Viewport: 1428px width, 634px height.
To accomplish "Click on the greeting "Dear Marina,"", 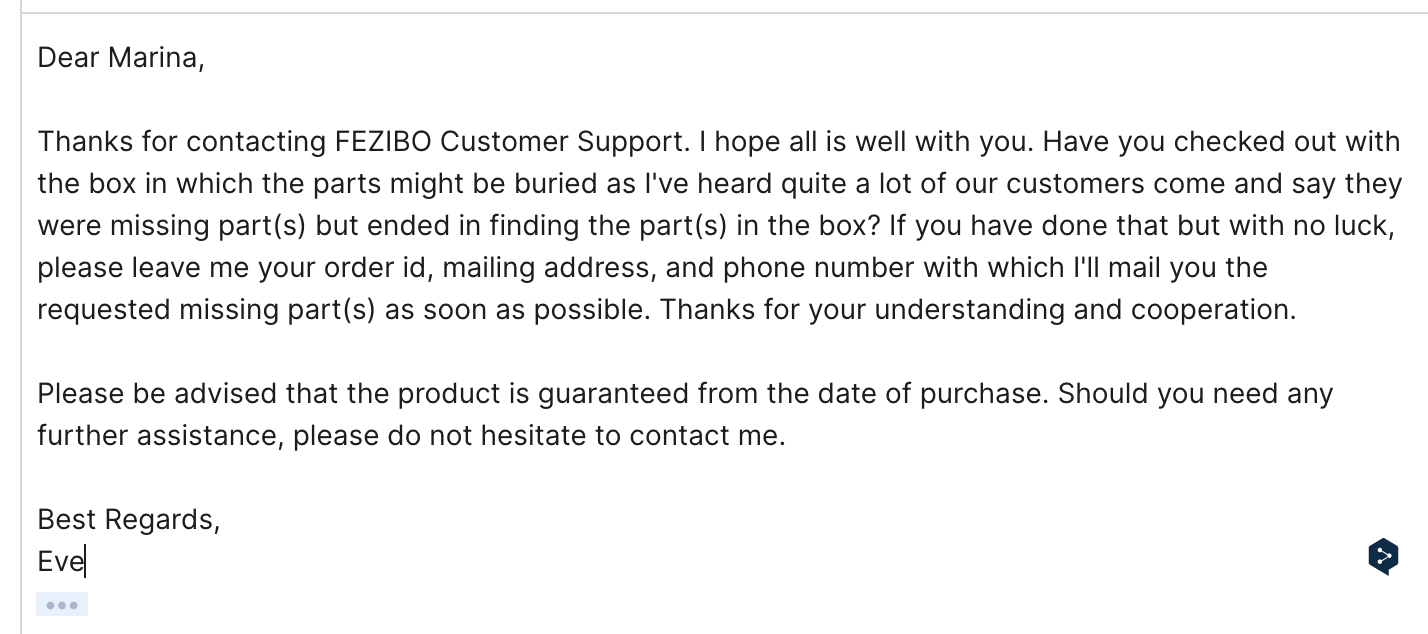I will click(120, 58).
